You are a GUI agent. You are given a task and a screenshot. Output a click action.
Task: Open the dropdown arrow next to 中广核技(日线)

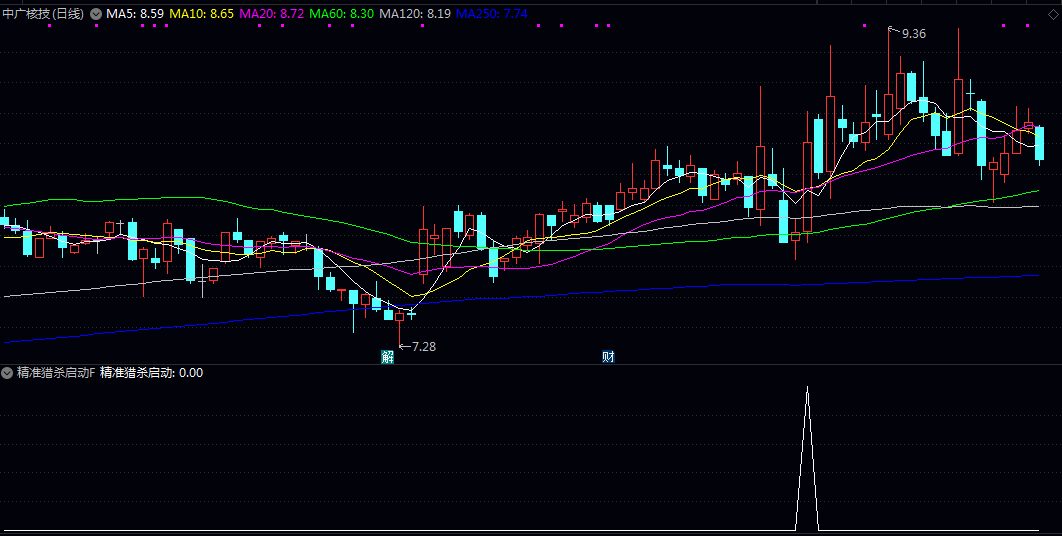pyautogui.click(x=96, y=14)
